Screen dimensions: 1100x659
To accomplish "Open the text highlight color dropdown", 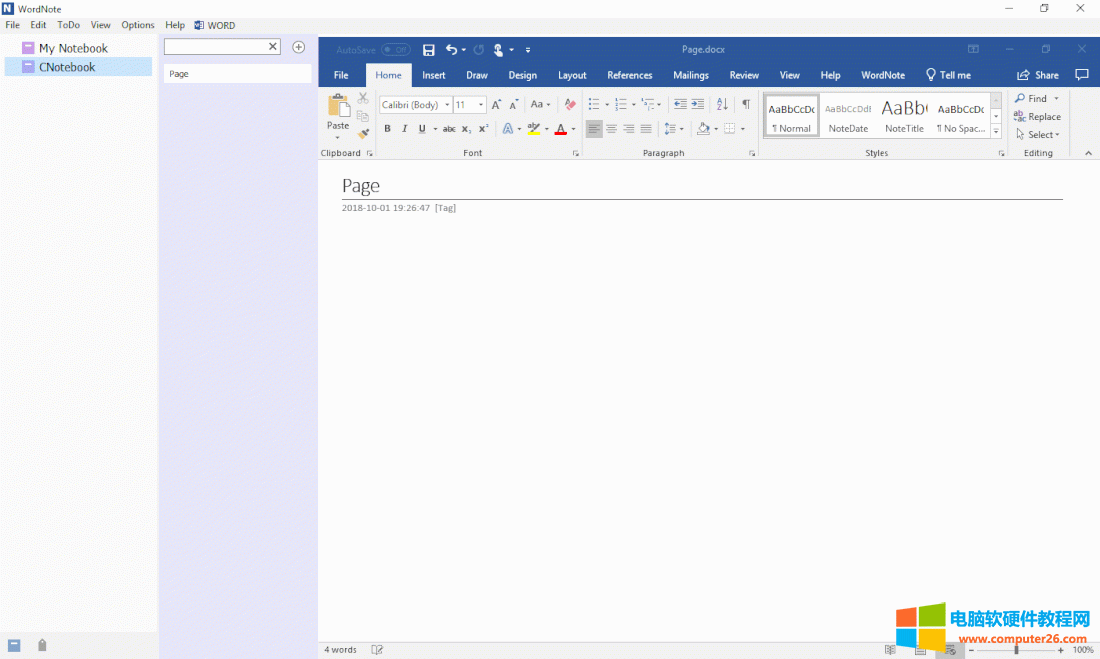I will (545, 128).
